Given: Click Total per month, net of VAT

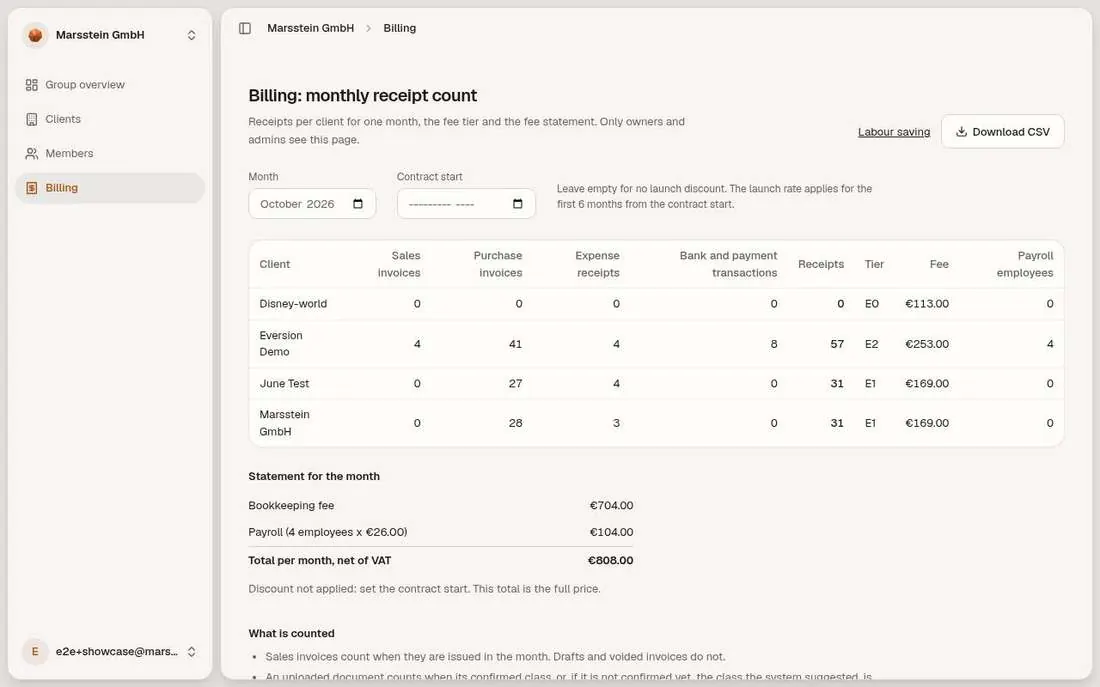Looking at the screenshot, I should pyautogui.click(x=320, y=561).
